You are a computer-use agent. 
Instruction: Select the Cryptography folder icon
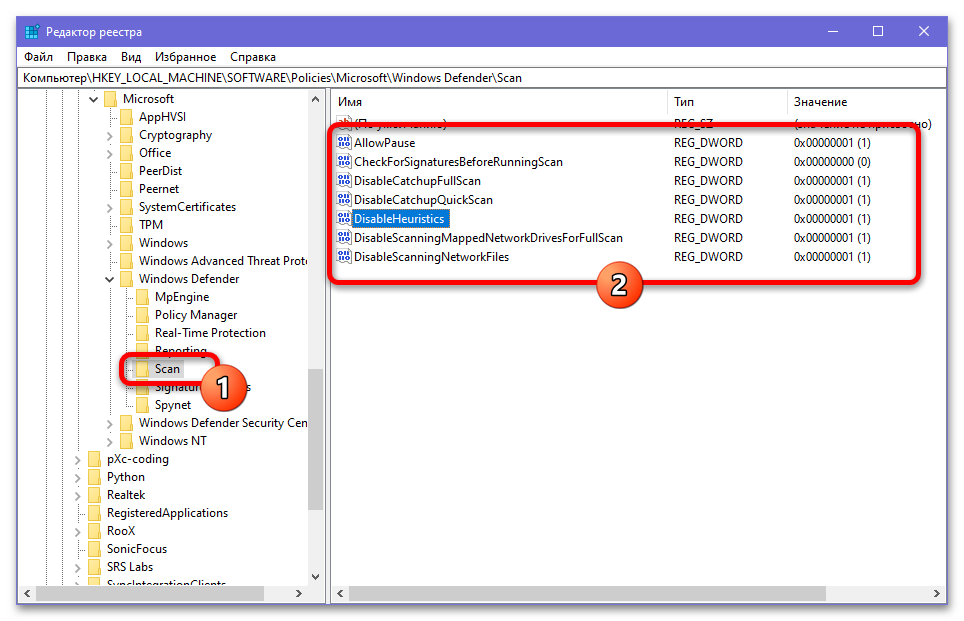[127, 135]
